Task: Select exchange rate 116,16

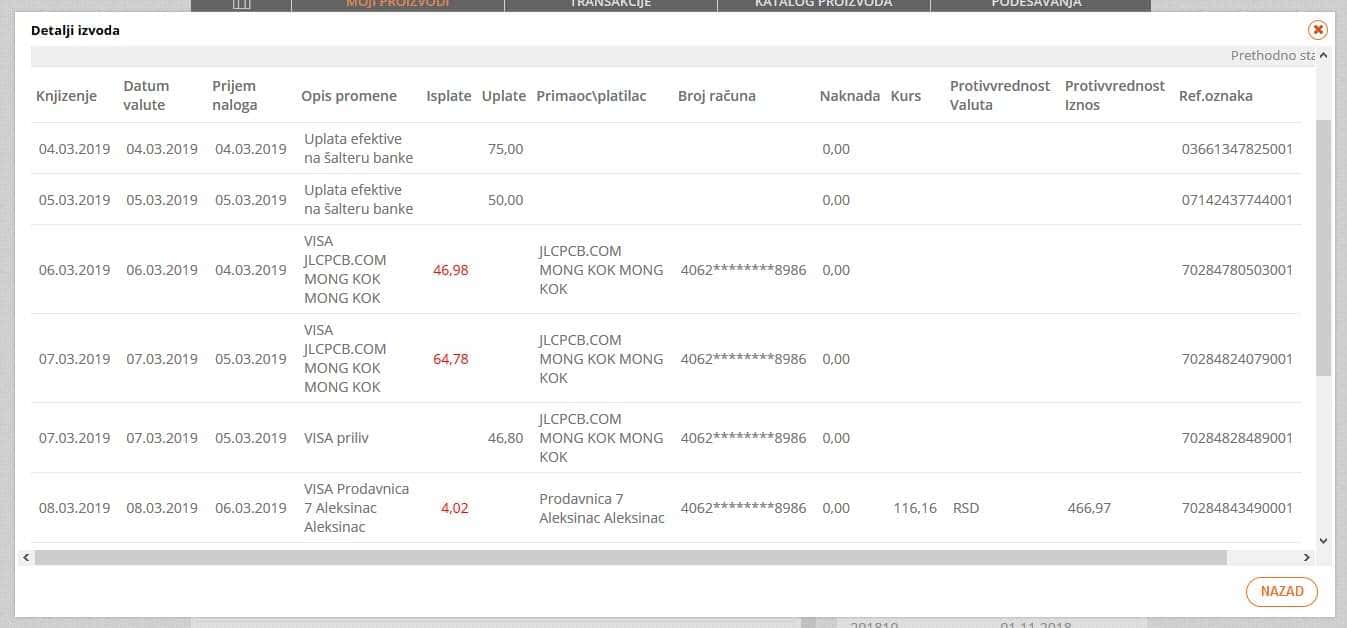Action: tap(915, 508)
